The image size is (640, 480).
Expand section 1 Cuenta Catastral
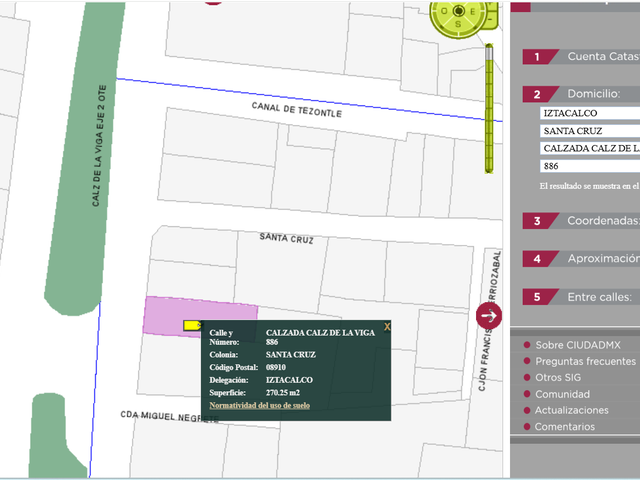[581, 56]
